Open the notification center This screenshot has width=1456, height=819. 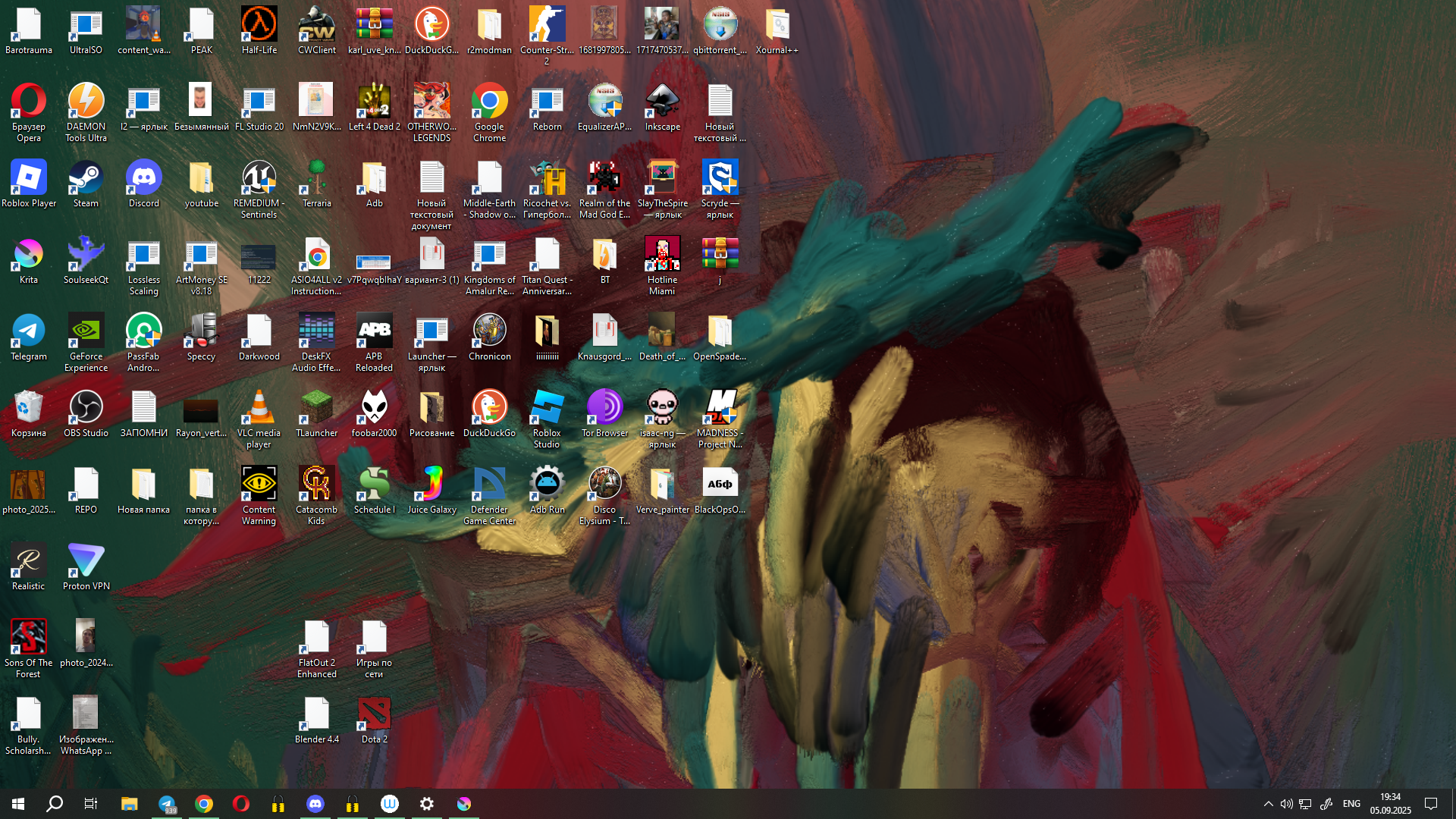[1431, 804]
